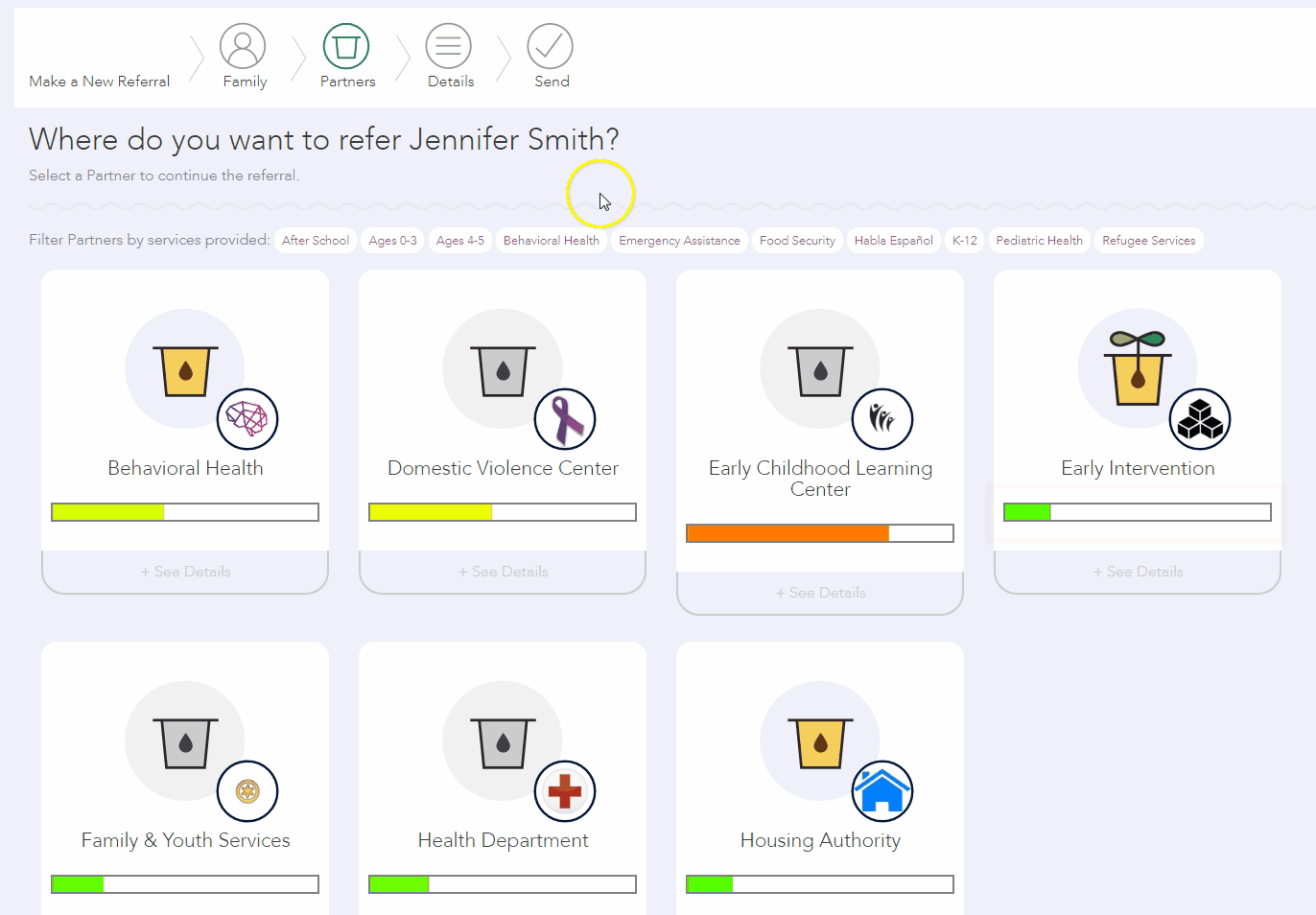Image resolution: width=1316 pixels, height=915 pixels.
Task: Click the Family step person icon
Action: pyautogui.click(x=243, y=46)
